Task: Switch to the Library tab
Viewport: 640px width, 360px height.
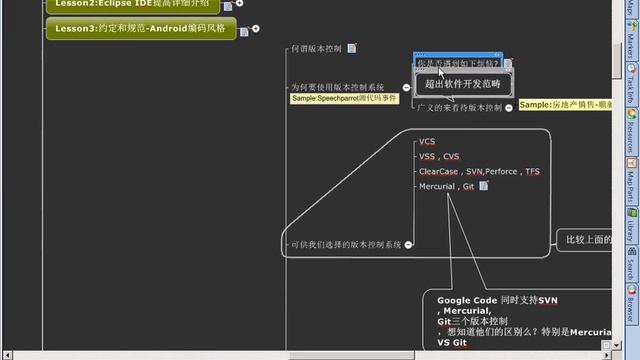Action: pos(631,224)
